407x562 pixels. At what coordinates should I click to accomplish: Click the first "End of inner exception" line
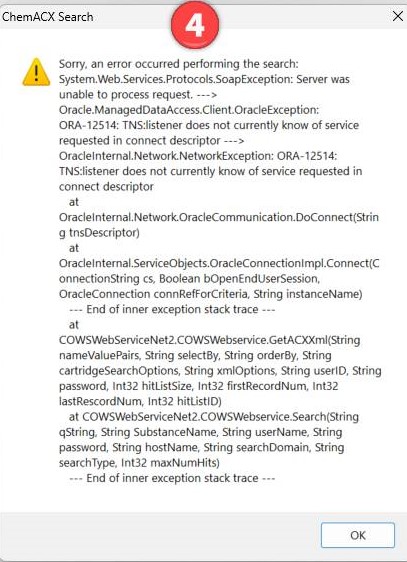172,309
